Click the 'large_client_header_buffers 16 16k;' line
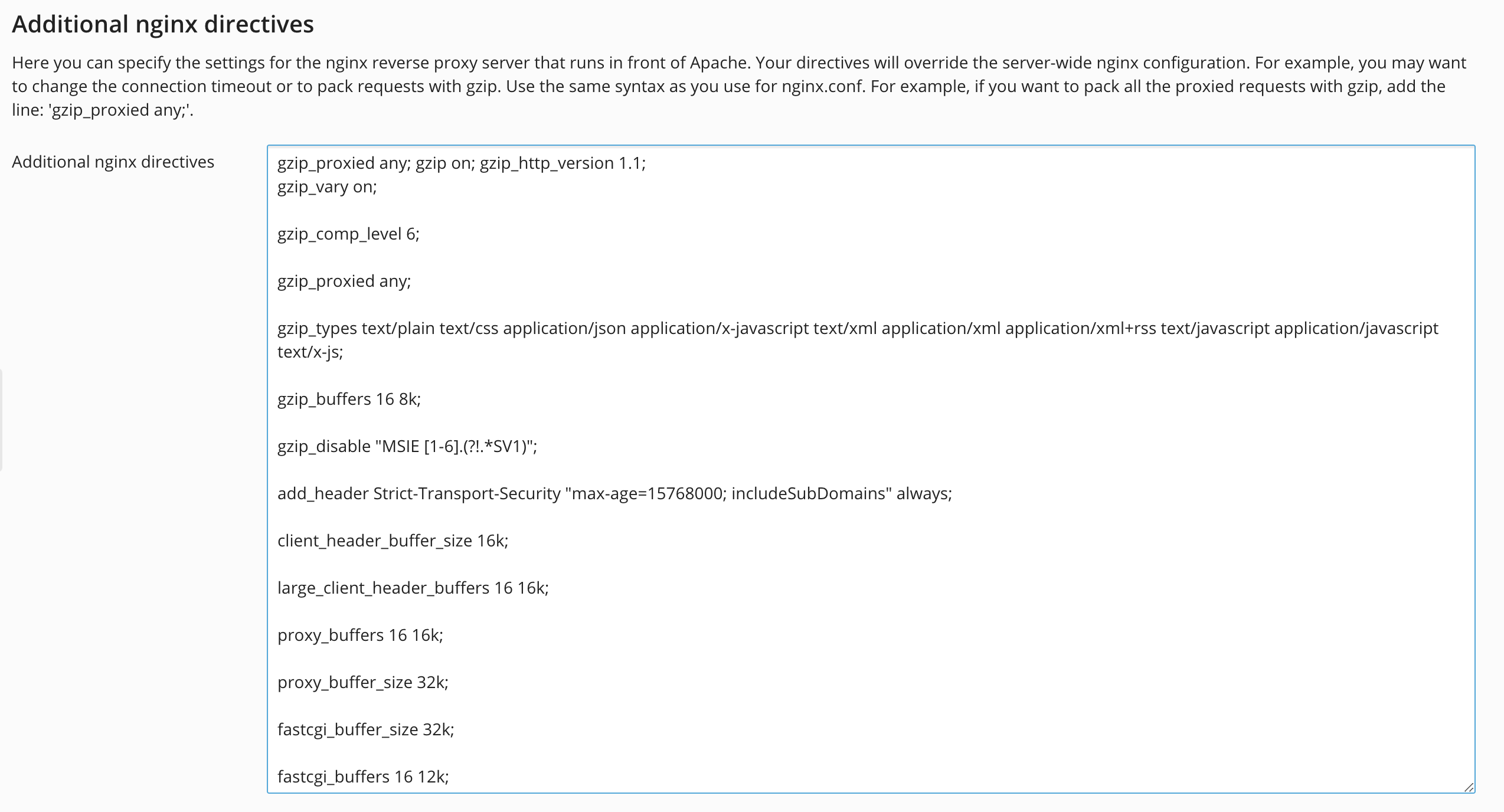 click(413, 588)
